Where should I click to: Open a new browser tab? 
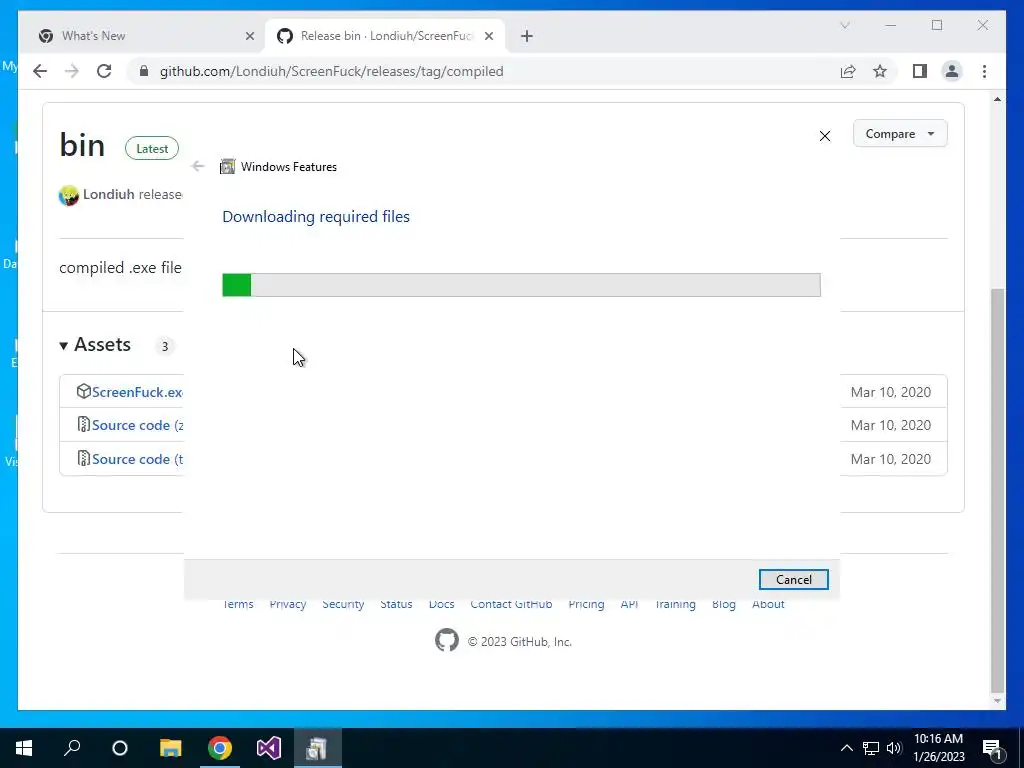click(x=527, y=36)
